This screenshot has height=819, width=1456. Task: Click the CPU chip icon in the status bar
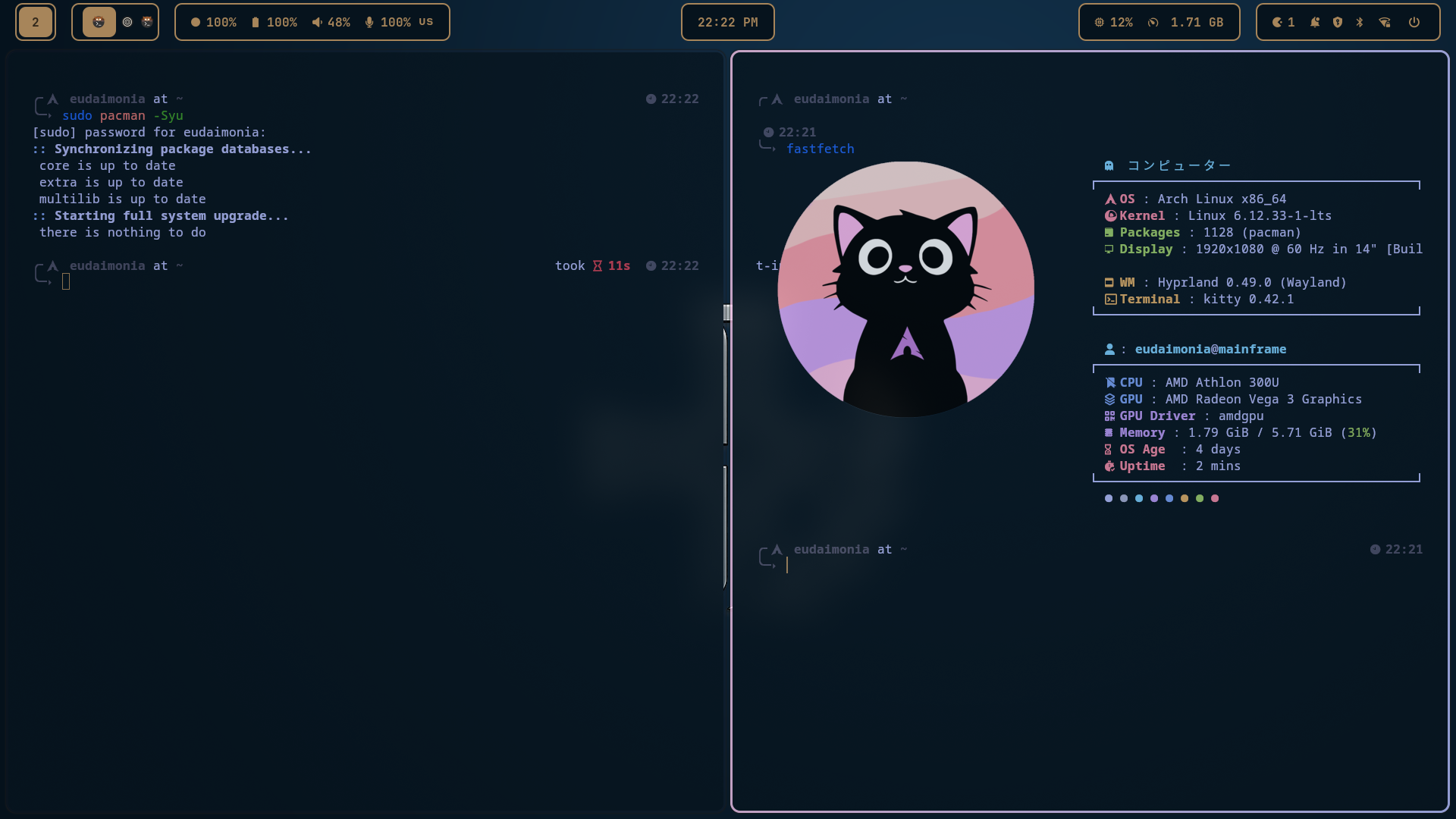click(1101, 22)
